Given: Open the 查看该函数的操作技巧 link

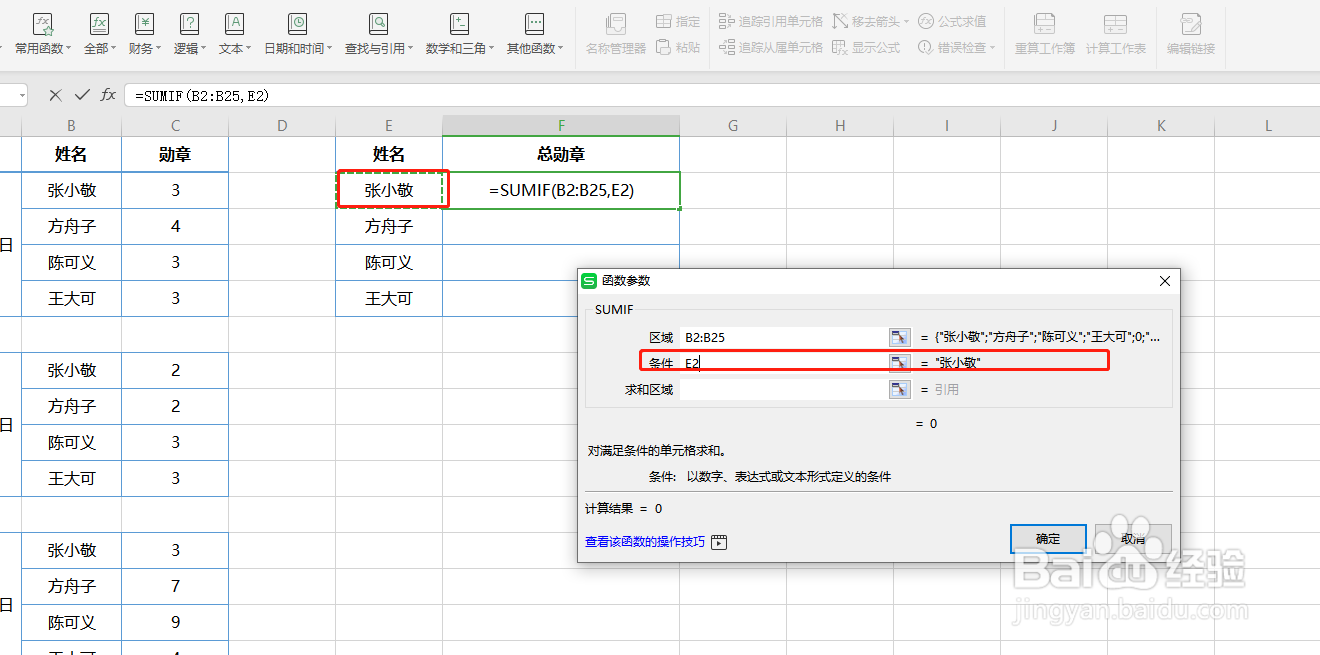Looking at the screenshot, I should [x=644, y=541].
